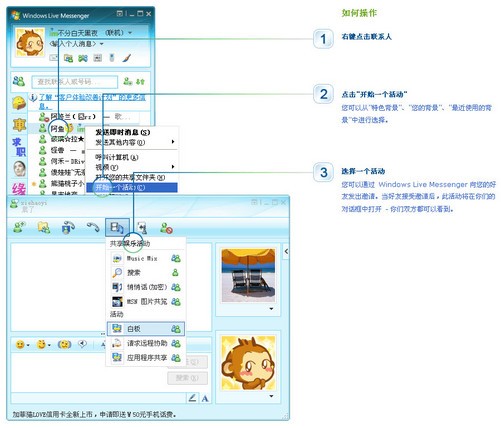Click invite-a-contact icon in chat toolbar

pos(19,228)
